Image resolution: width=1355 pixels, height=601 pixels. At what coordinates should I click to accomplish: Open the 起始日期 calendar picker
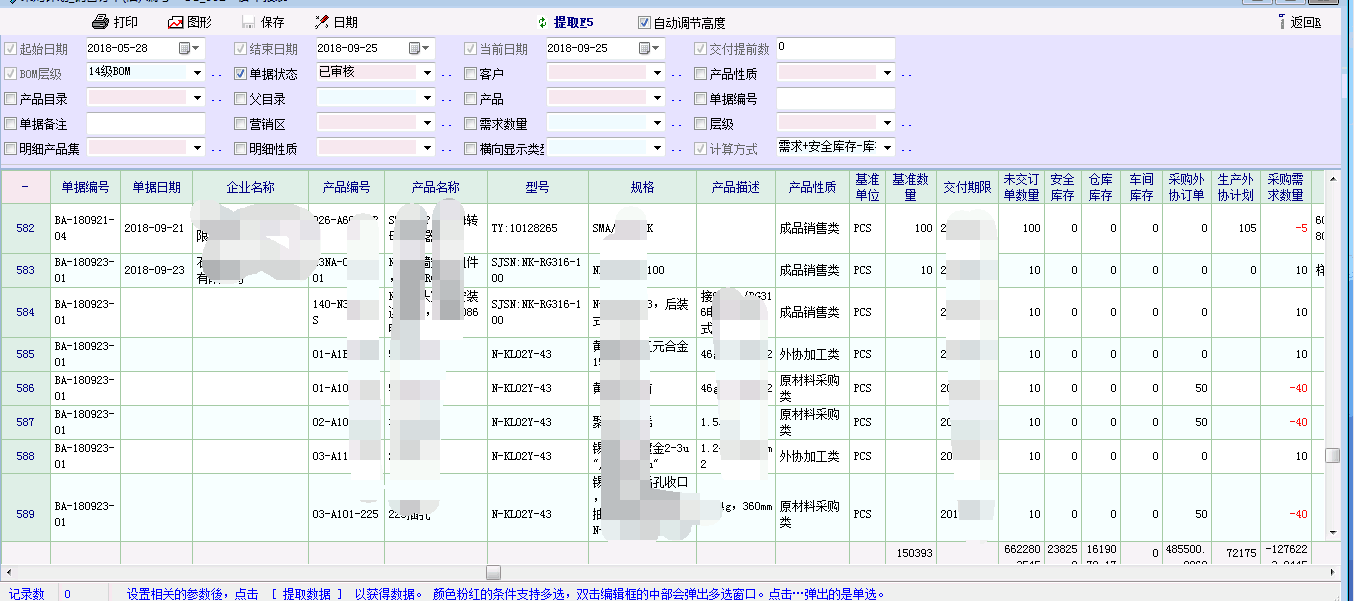(x=185, y=48)
